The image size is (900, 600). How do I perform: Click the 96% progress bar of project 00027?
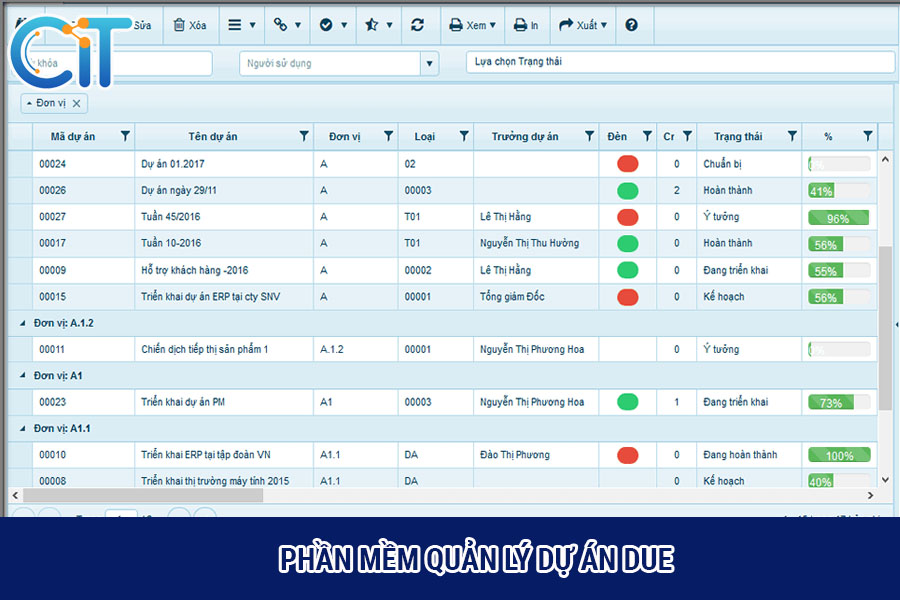tap(839, 218)
